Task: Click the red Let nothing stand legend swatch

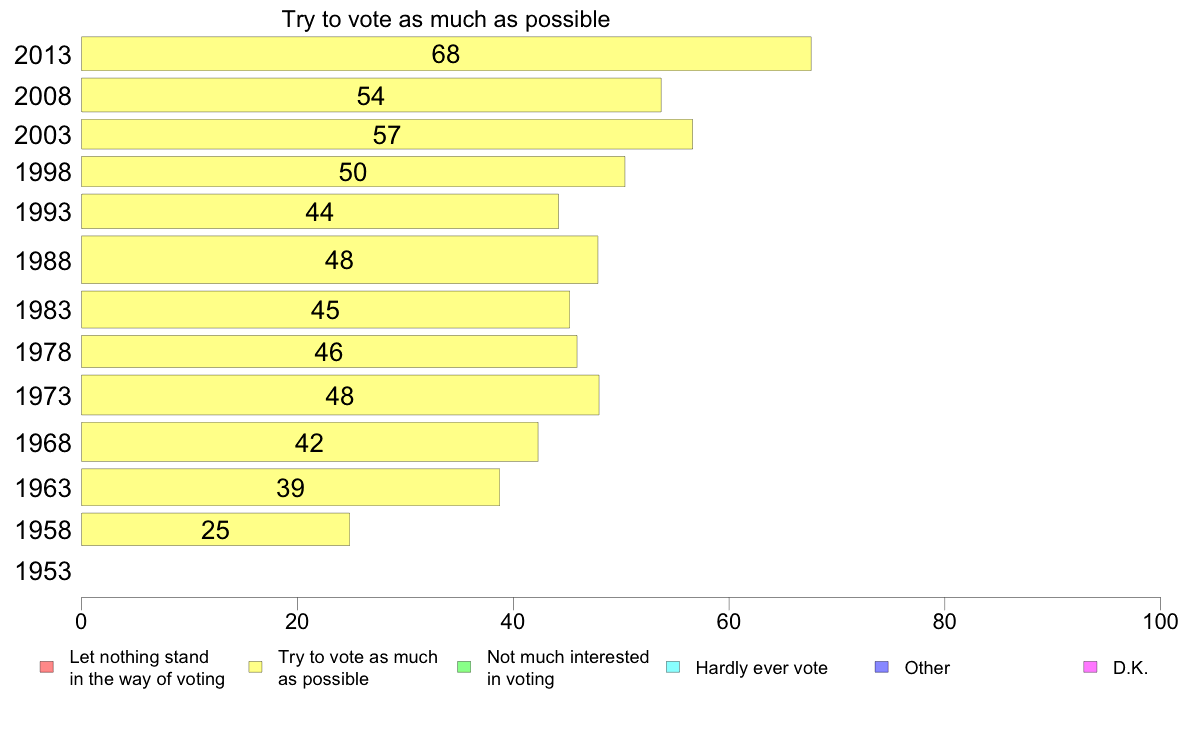Action: (x=47, y=667)
